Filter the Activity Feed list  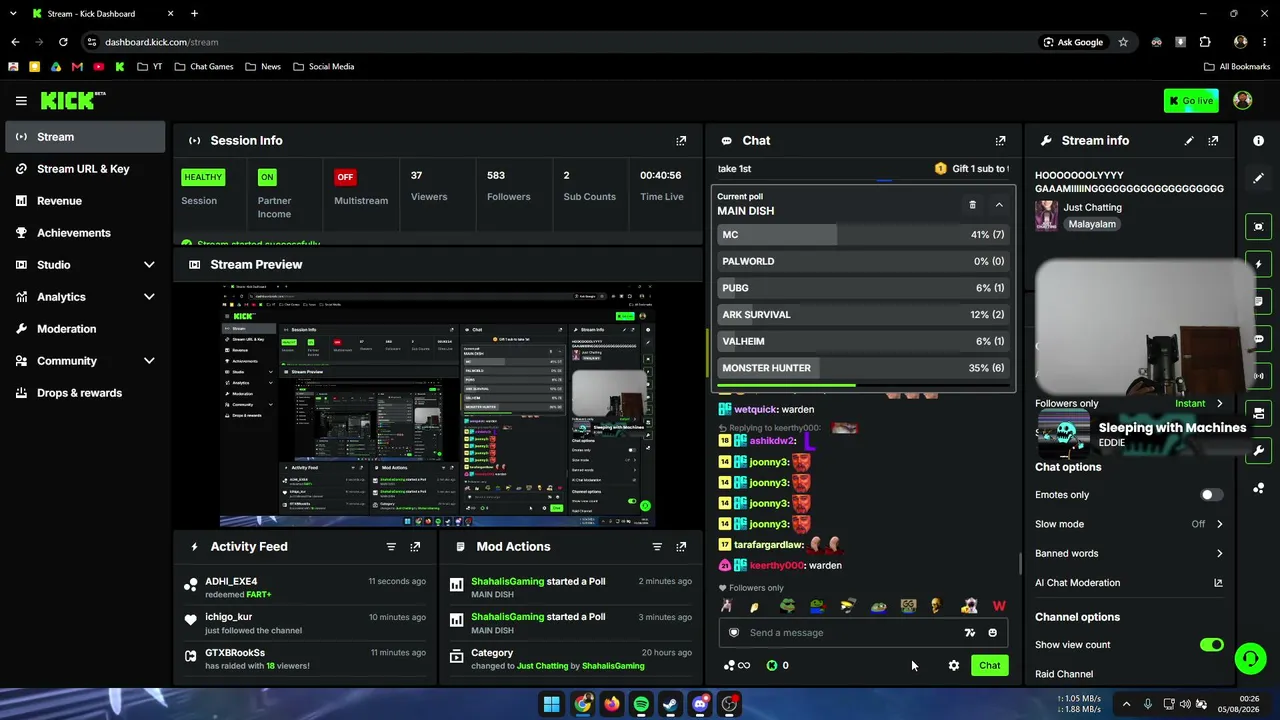[x=391, y=547]
